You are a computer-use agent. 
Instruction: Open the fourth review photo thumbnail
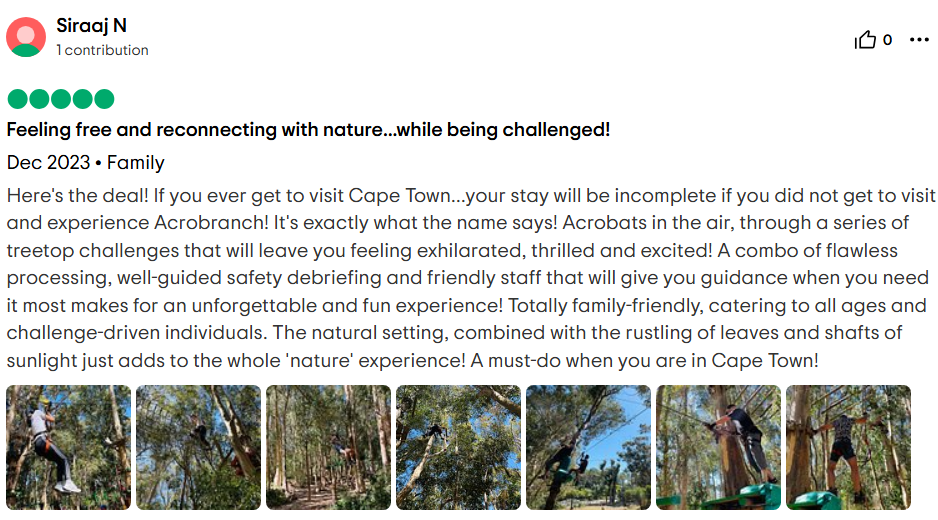[458, 447]
